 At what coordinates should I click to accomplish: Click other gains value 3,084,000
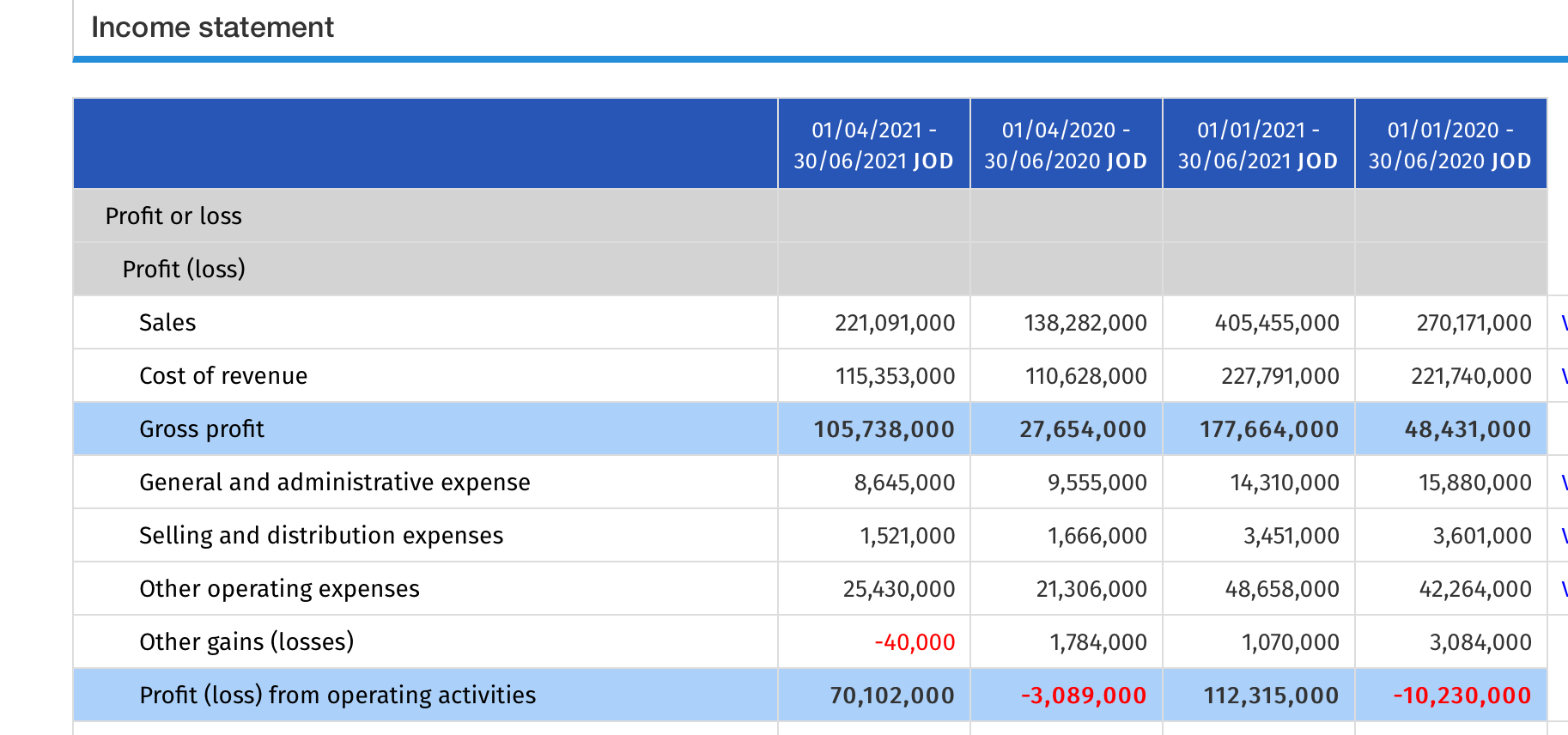pos(1480,642)
